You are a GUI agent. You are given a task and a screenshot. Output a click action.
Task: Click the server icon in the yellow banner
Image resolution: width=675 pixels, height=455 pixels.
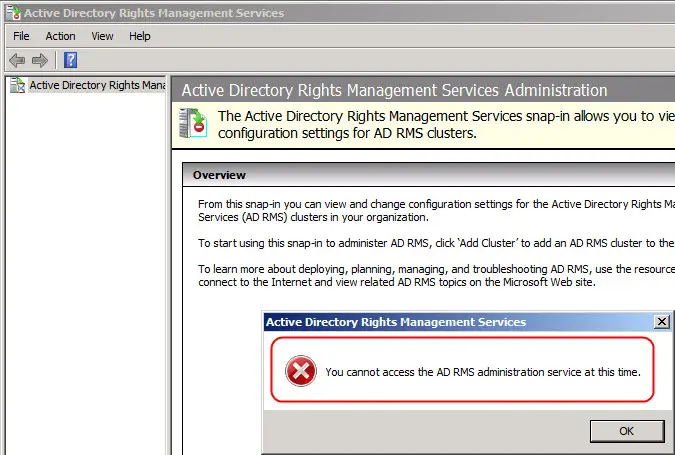(x=193, y=123)
